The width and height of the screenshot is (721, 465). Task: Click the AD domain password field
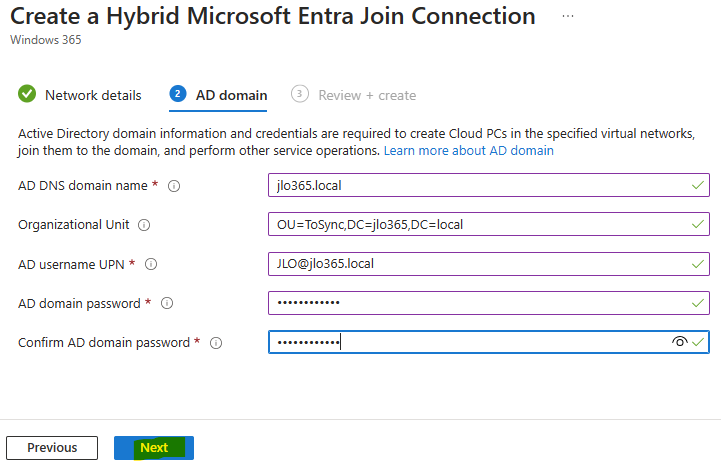(489, 303)
